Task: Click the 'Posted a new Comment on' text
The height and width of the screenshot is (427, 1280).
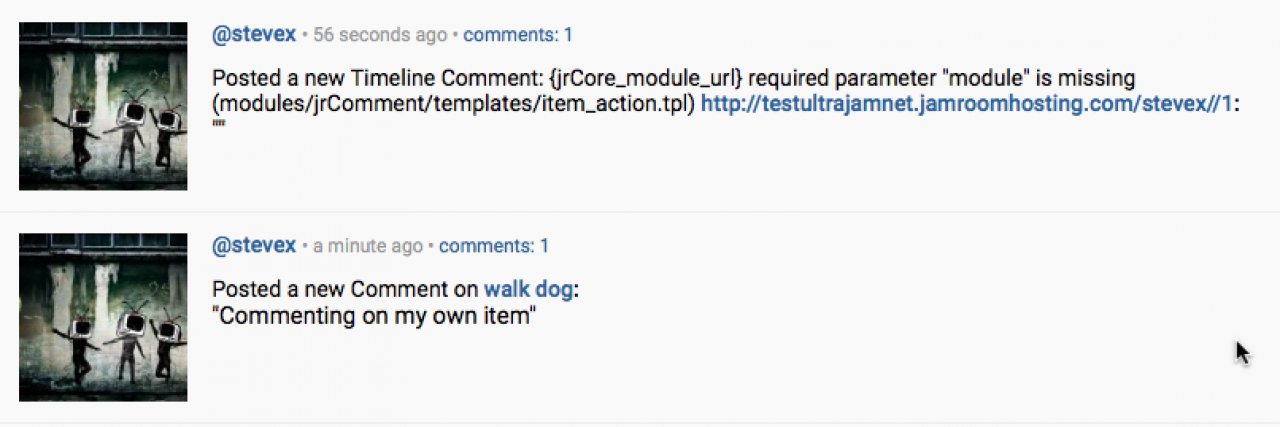Action: pyautogui.click(x=346, y=290)
